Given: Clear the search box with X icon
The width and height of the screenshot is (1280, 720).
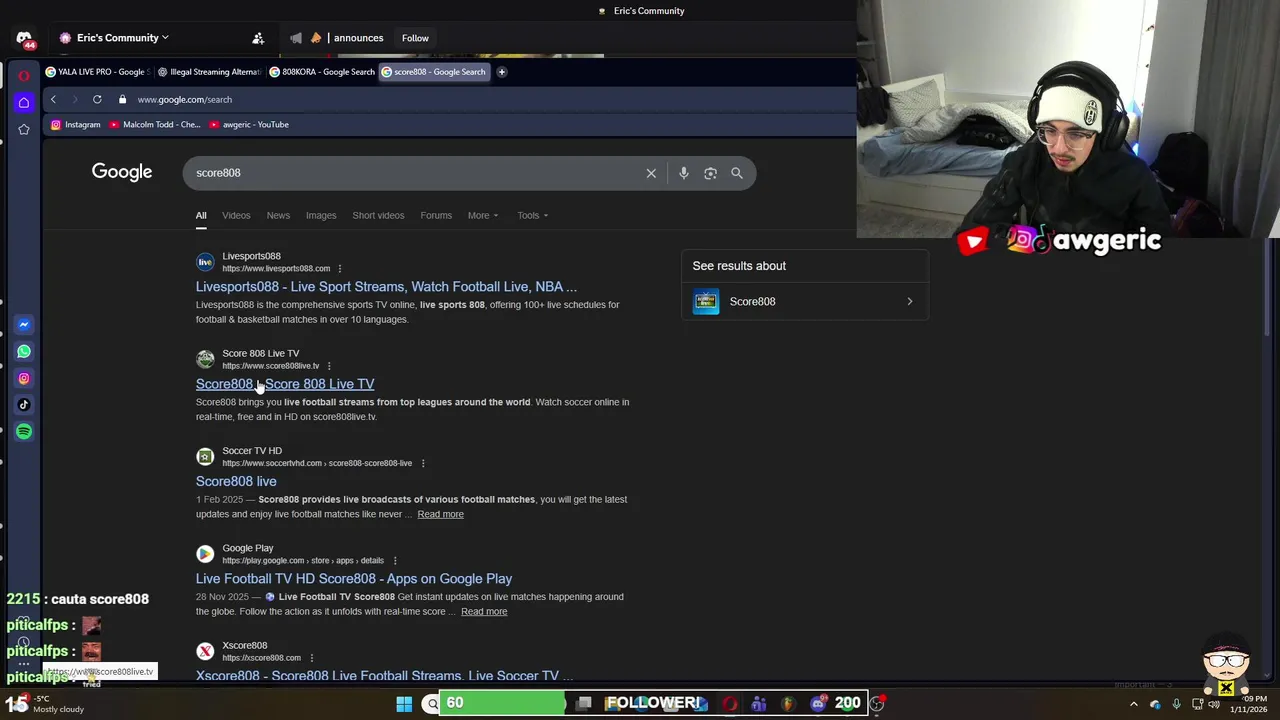Looking at the screenshot, I should click(651, 173).
